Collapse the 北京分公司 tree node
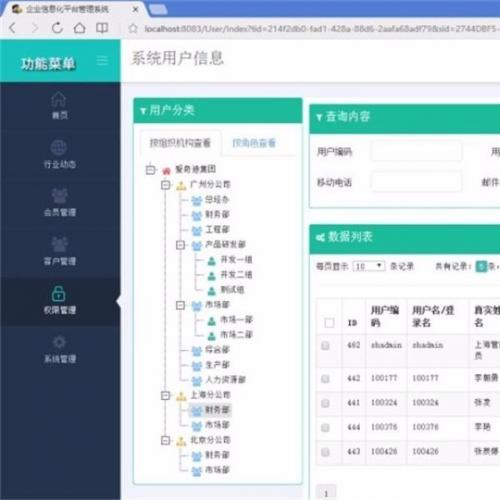Image resolution: width=500 pixels, height=500 pixels. click(166, 440)
